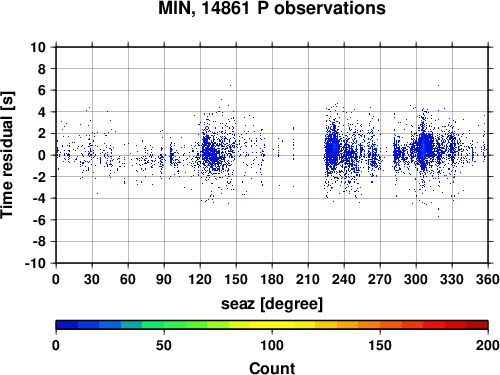The image size is (500, 375).
Task: Click the 10 tick label on y-axis
Action: pos(38,47)
